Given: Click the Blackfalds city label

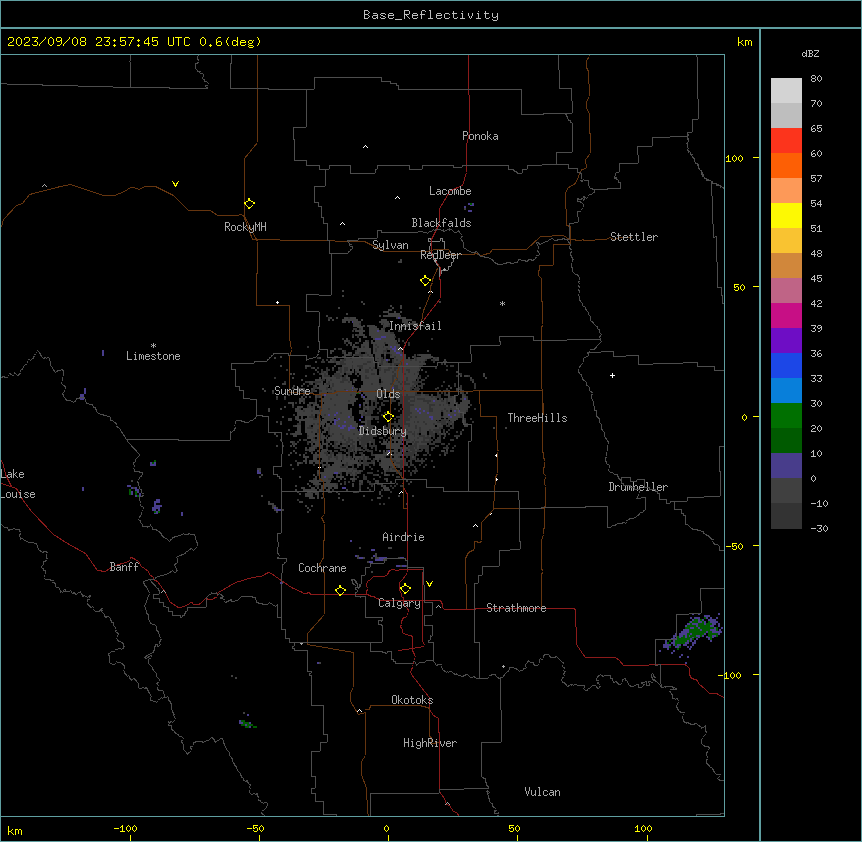Looking at the screenshot, I should (x=441, y=223).
